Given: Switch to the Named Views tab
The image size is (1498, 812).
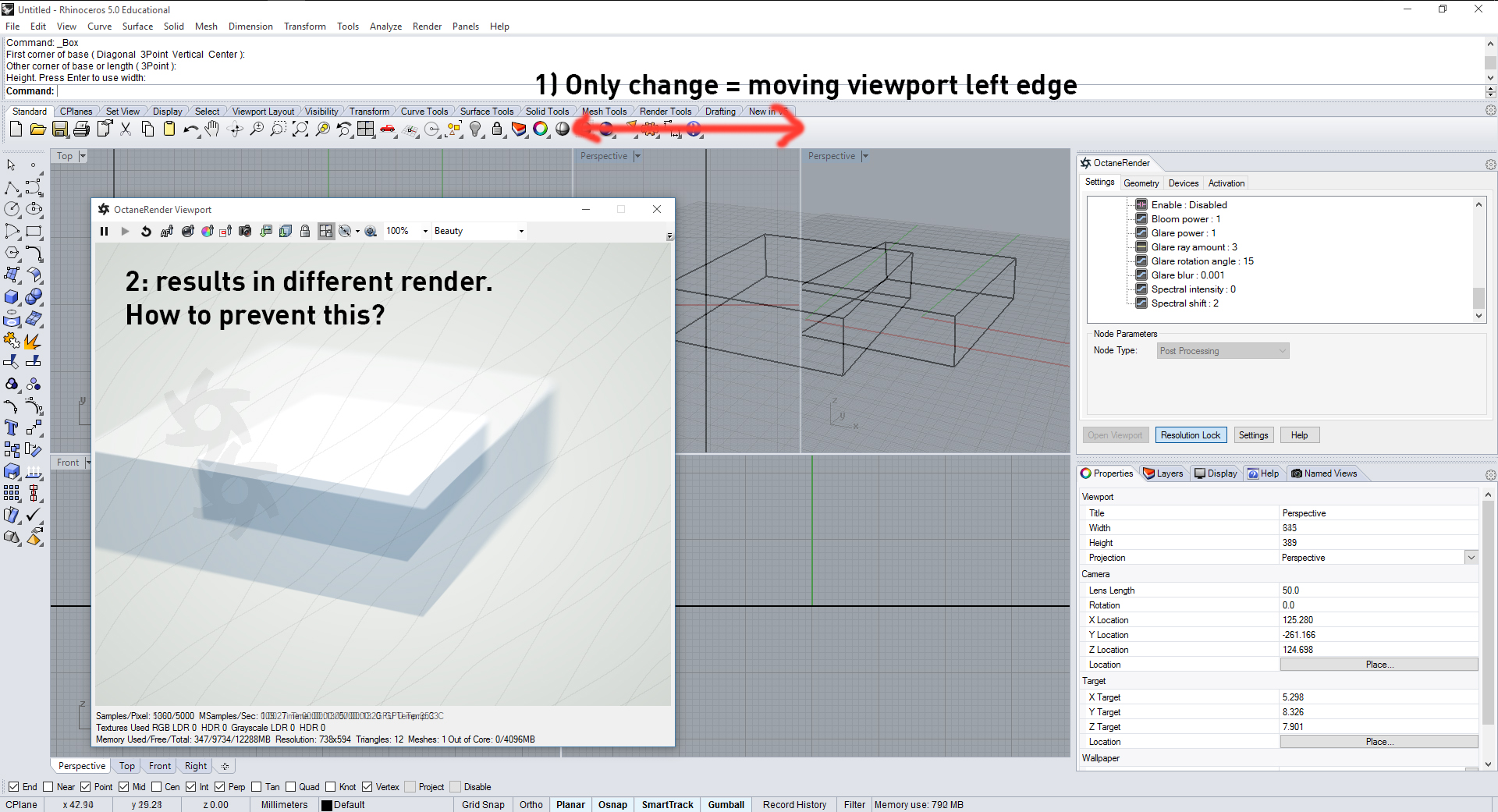Looking at the screenshot, I should [x=1324, y=473].
